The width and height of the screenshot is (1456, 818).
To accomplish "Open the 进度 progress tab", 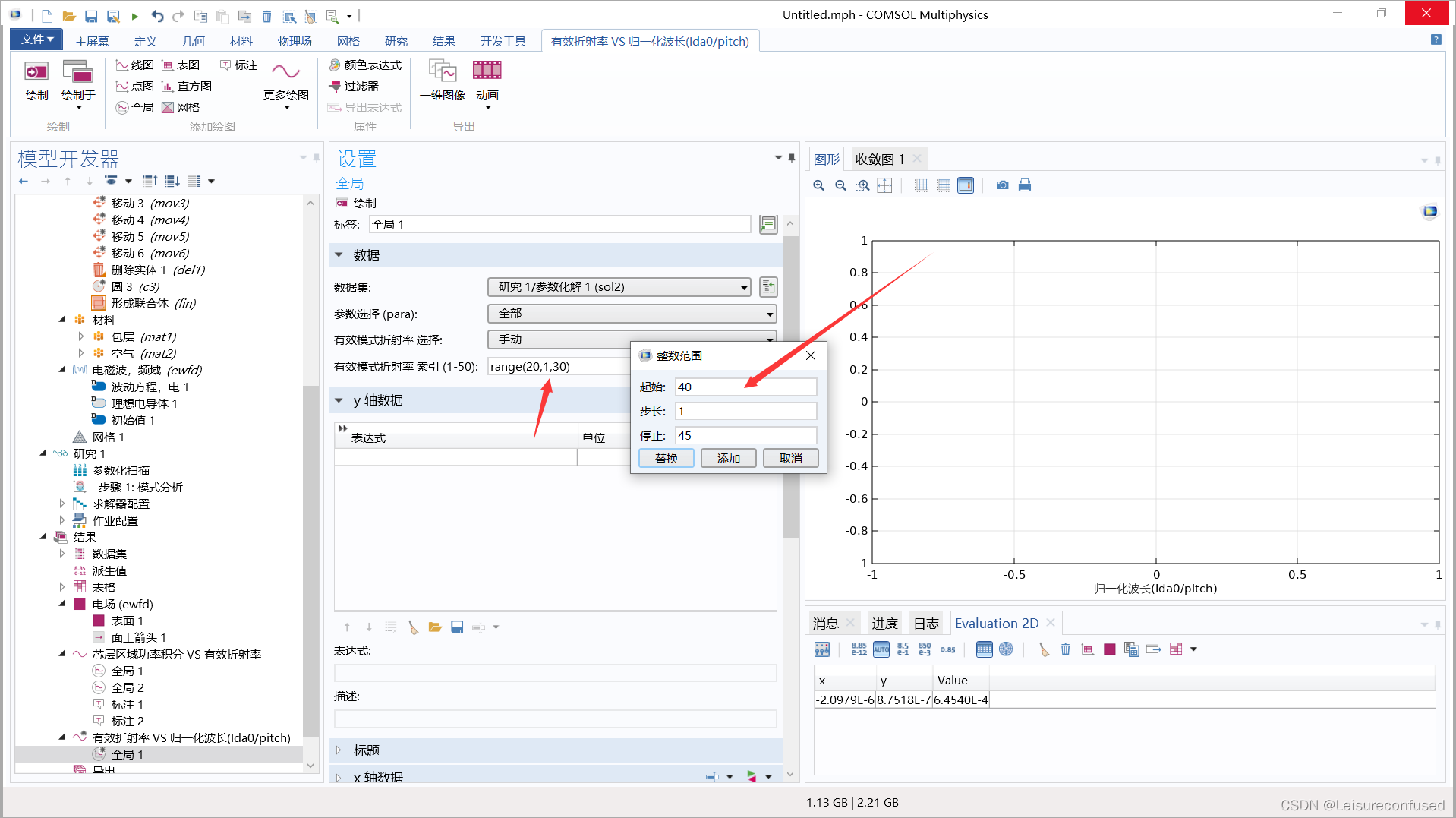I will (x=884, y=623).
